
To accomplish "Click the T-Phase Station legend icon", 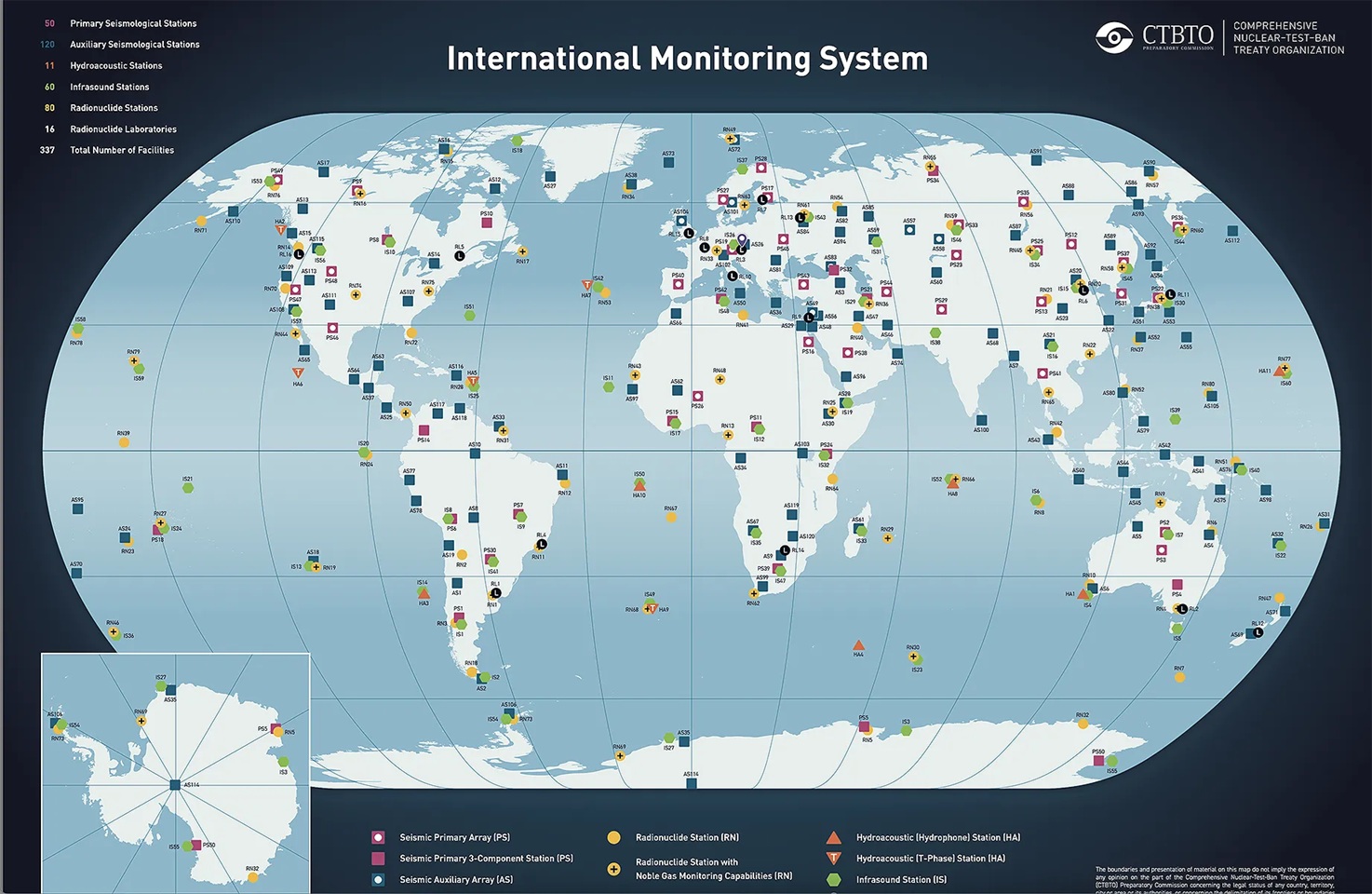I will pyautogui.click(x=834, y=859).
